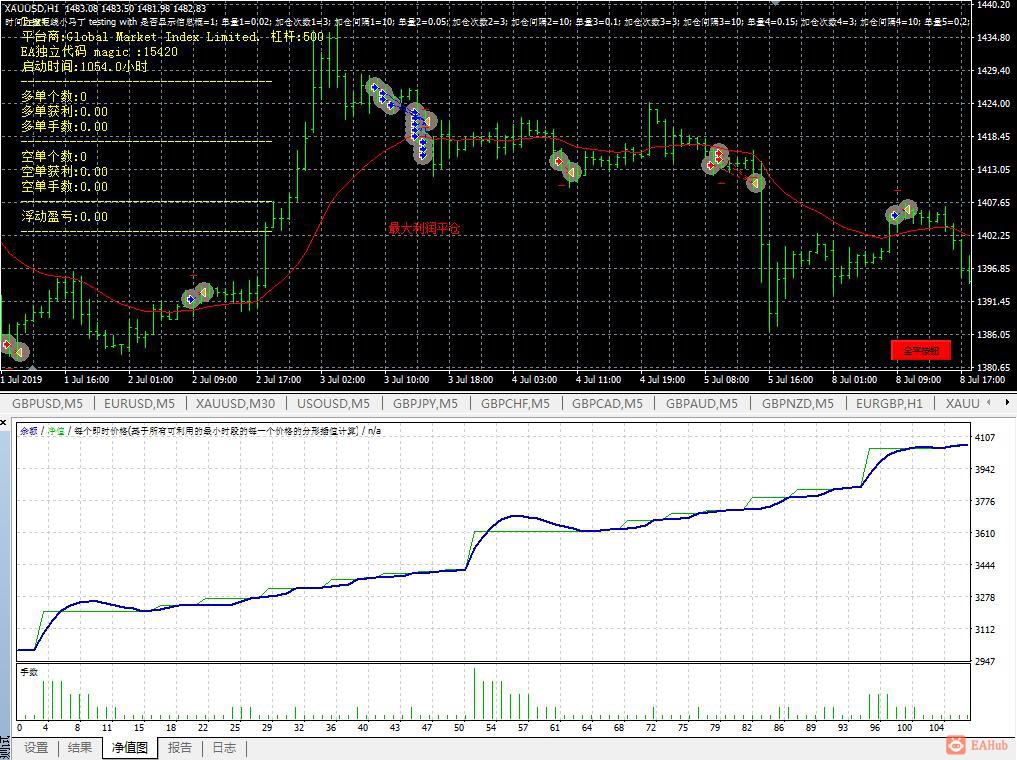This screenshot has height=760, width=1017.
Task: Click the 8 Jul 17:00 time label
Action: pyautogui.click(x=982, y=379)
